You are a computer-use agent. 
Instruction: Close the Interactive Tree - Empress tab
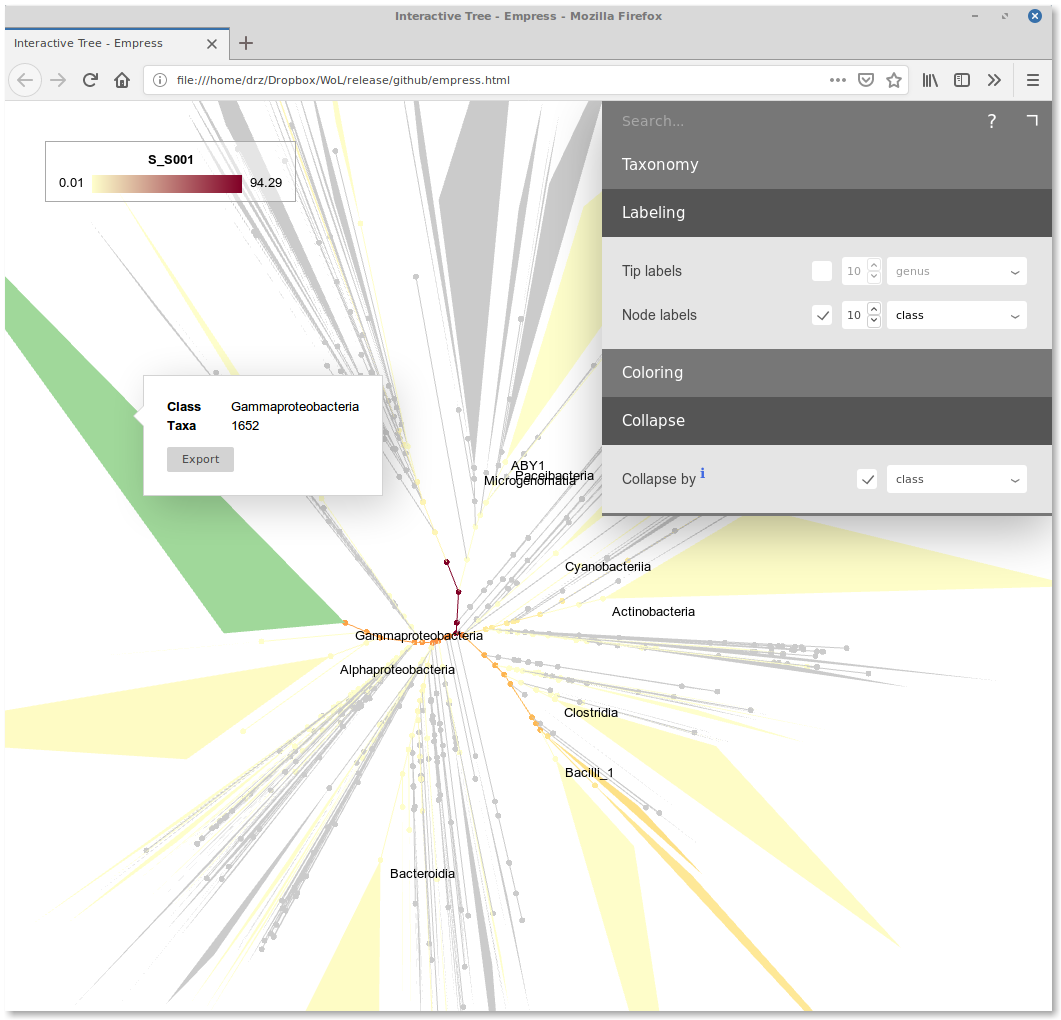pyautogui.click(x=212, y=44)
